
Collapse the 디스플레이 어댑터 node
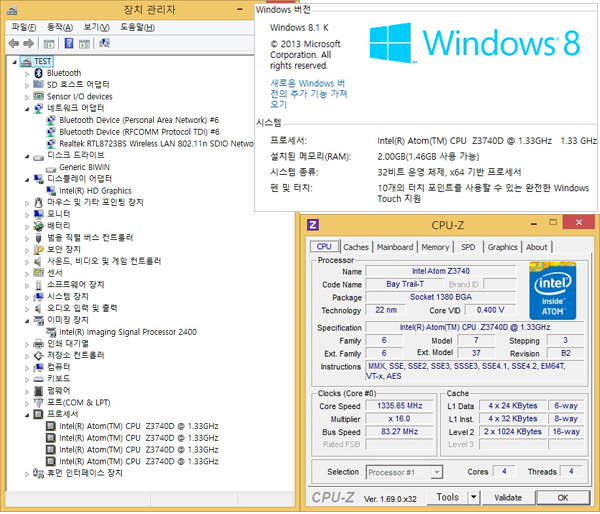coord(27,180)
